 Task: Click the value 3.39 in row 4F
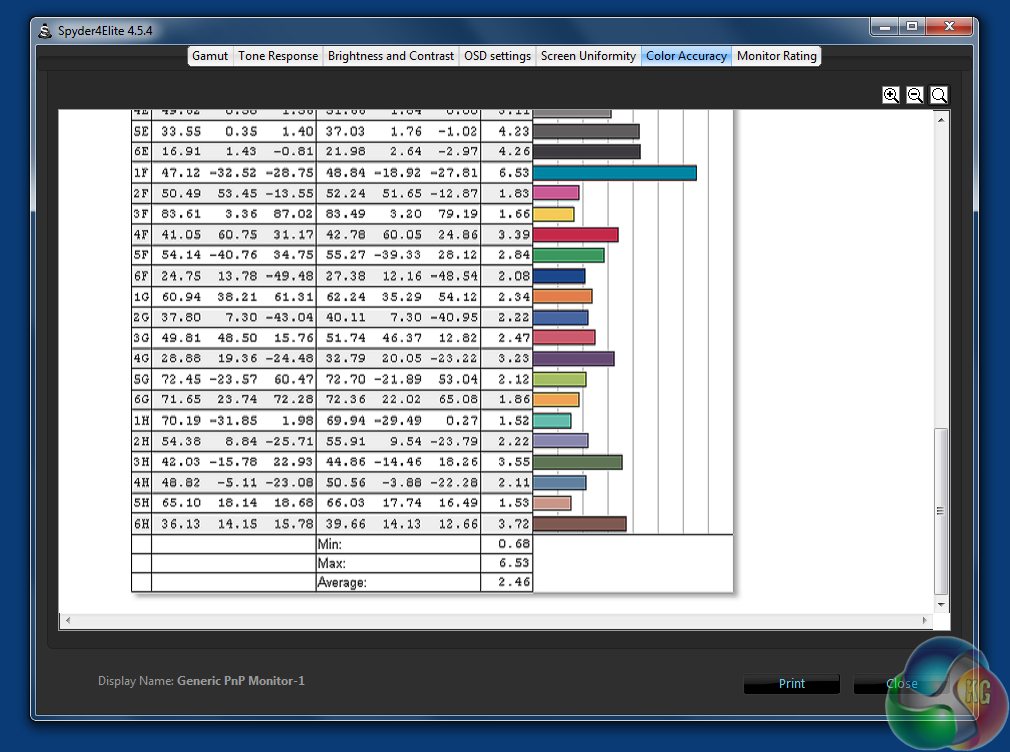(513, 235)
